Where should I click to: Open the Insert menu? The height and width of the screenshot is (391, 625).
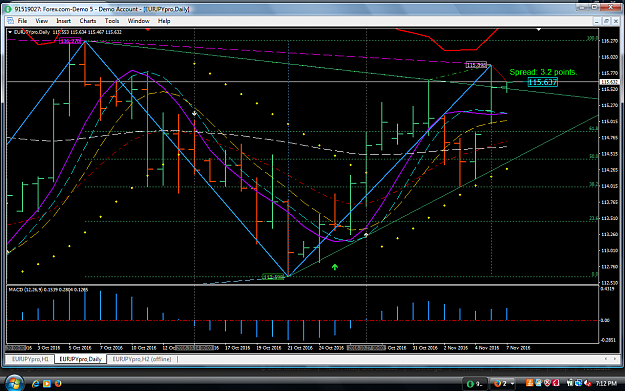point(63,21)
